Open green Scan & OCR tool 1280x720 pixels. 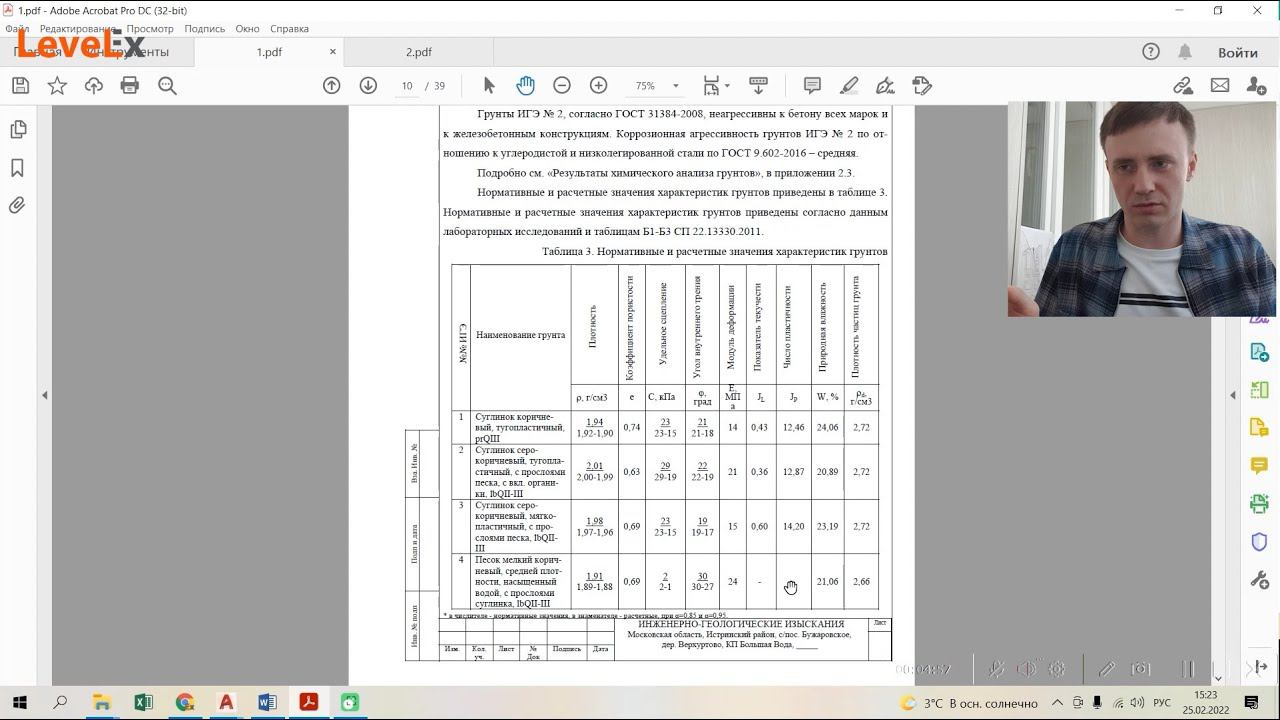(x=1259, y=504)
